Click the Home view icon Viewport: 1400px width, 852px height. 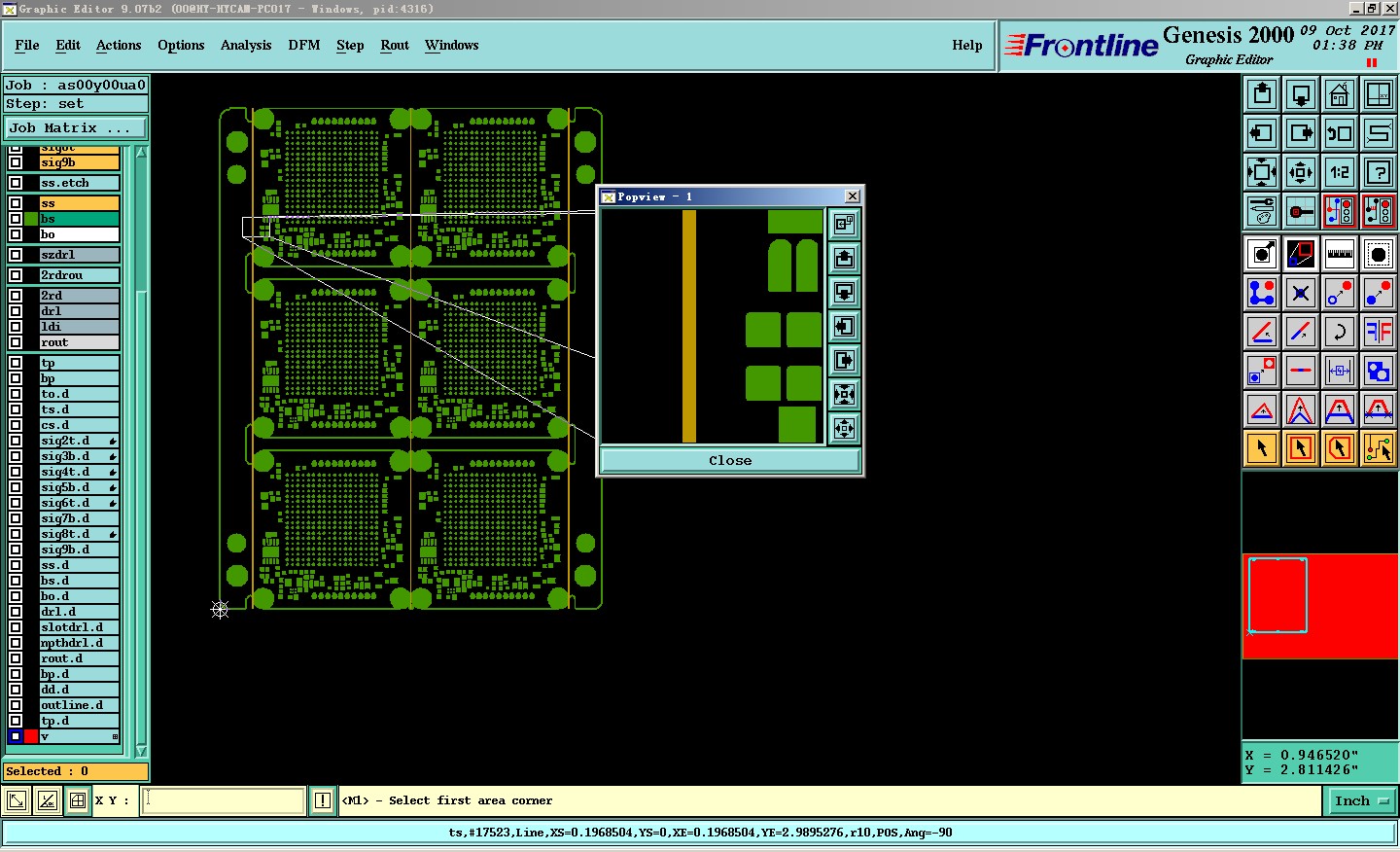coord(1340,94)
